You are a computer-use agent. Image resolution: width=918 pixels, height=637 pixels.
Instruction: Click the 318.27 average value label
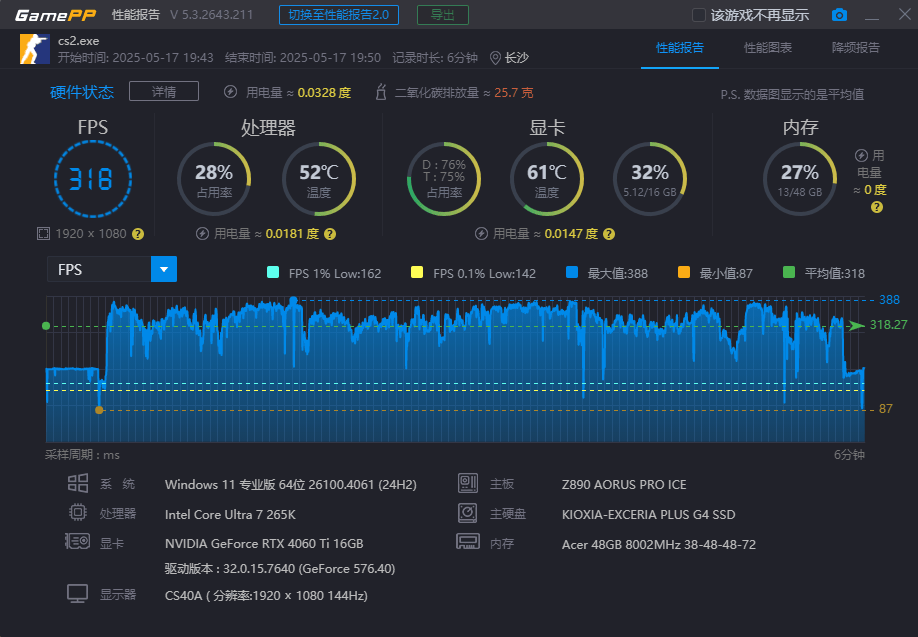888,325
